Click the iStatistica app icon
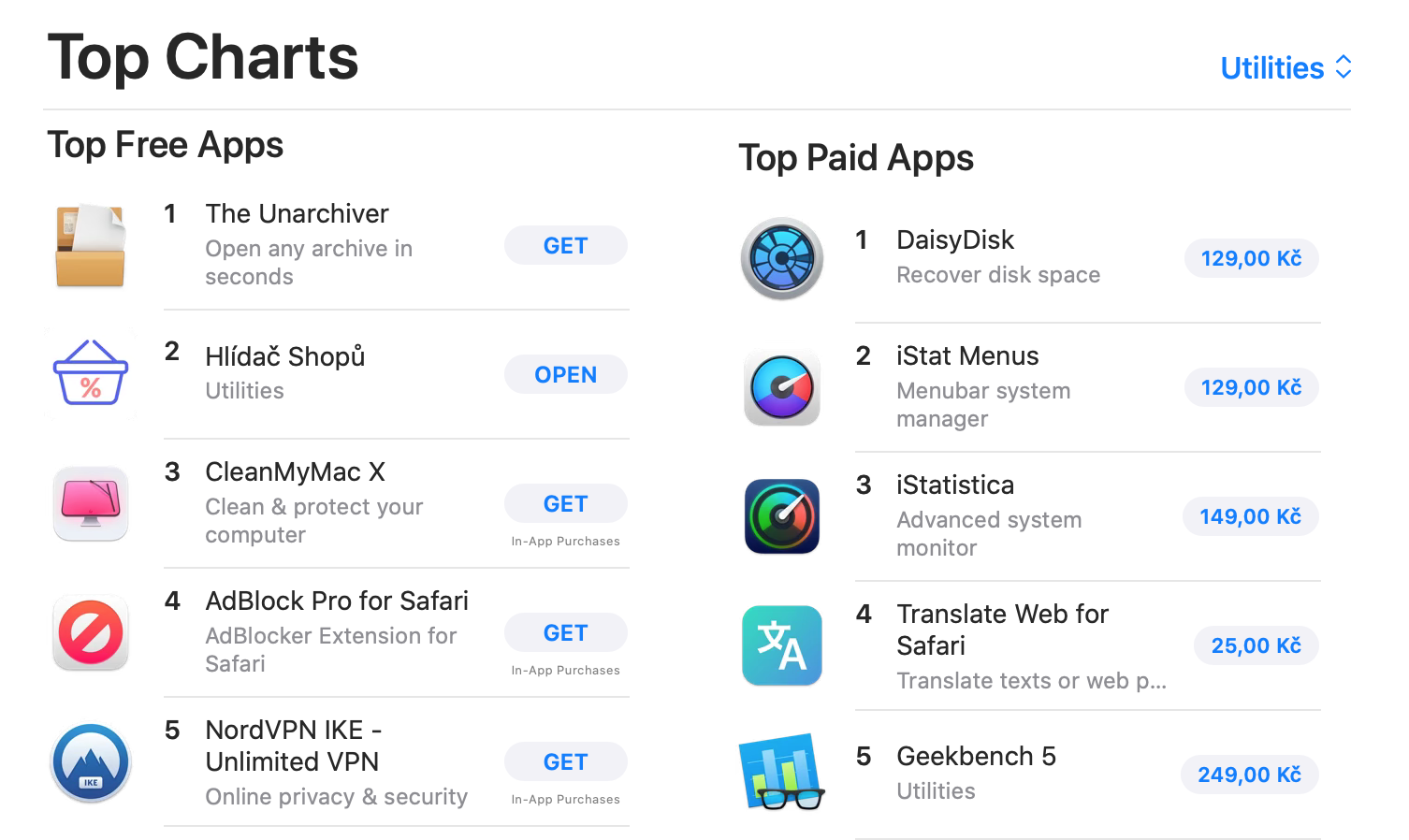This screenshot has width=1409, height=840. [x=781, y=516]
